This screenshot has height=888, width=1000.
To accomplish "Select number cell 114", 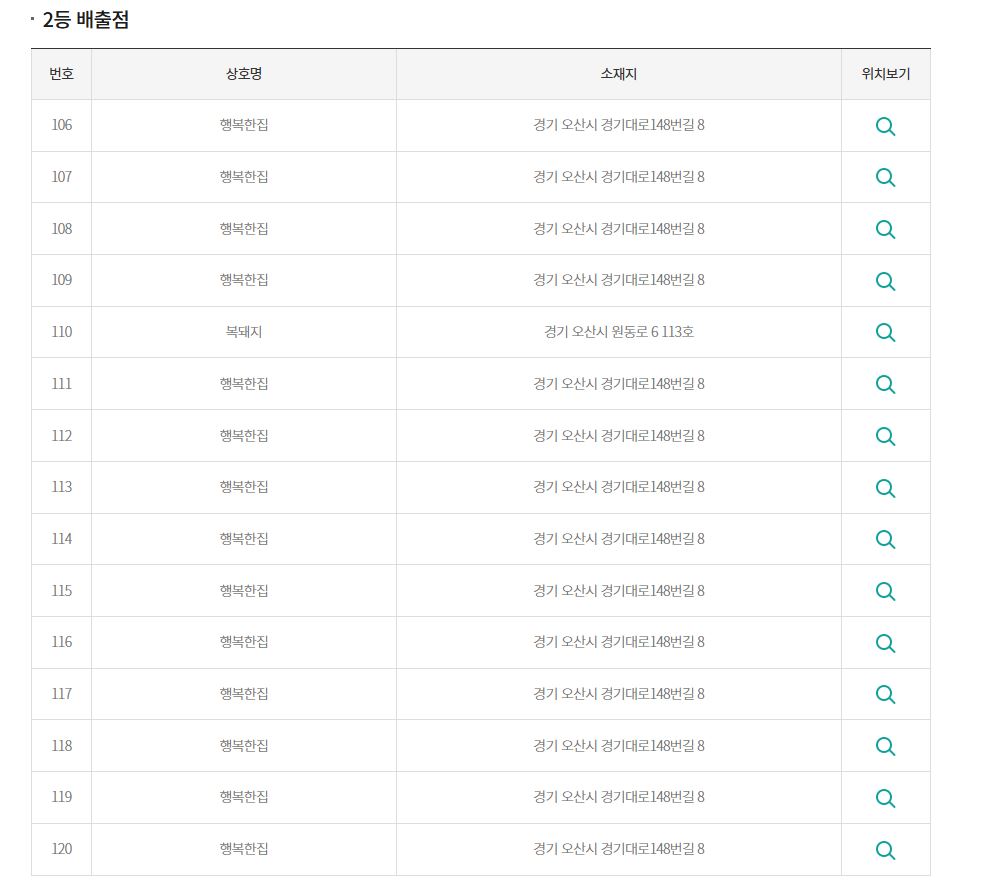I will coord(61,539).
